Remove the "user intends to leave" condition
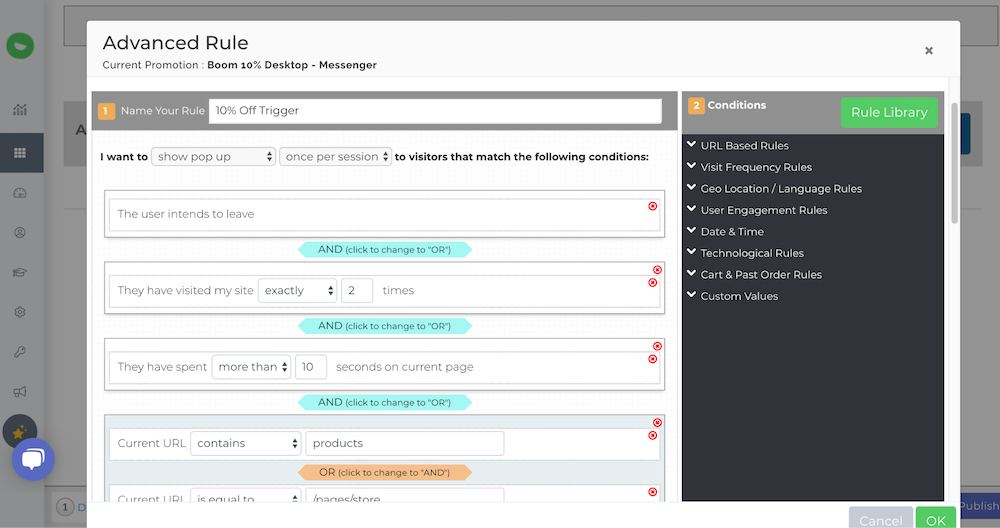This screenshot has width=1000, height=528. 653,206
